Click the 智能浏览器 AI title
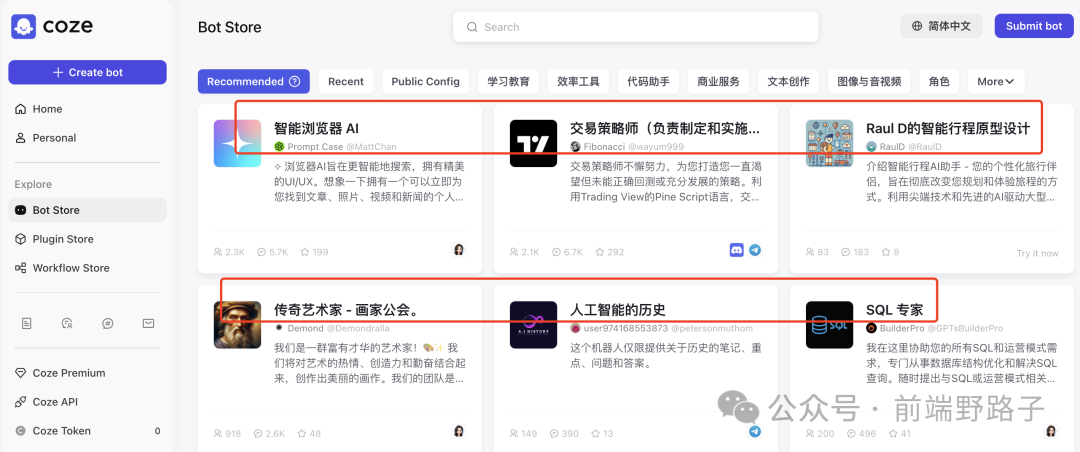This screenshot has width=1080, height=452. tap(316, 128)
